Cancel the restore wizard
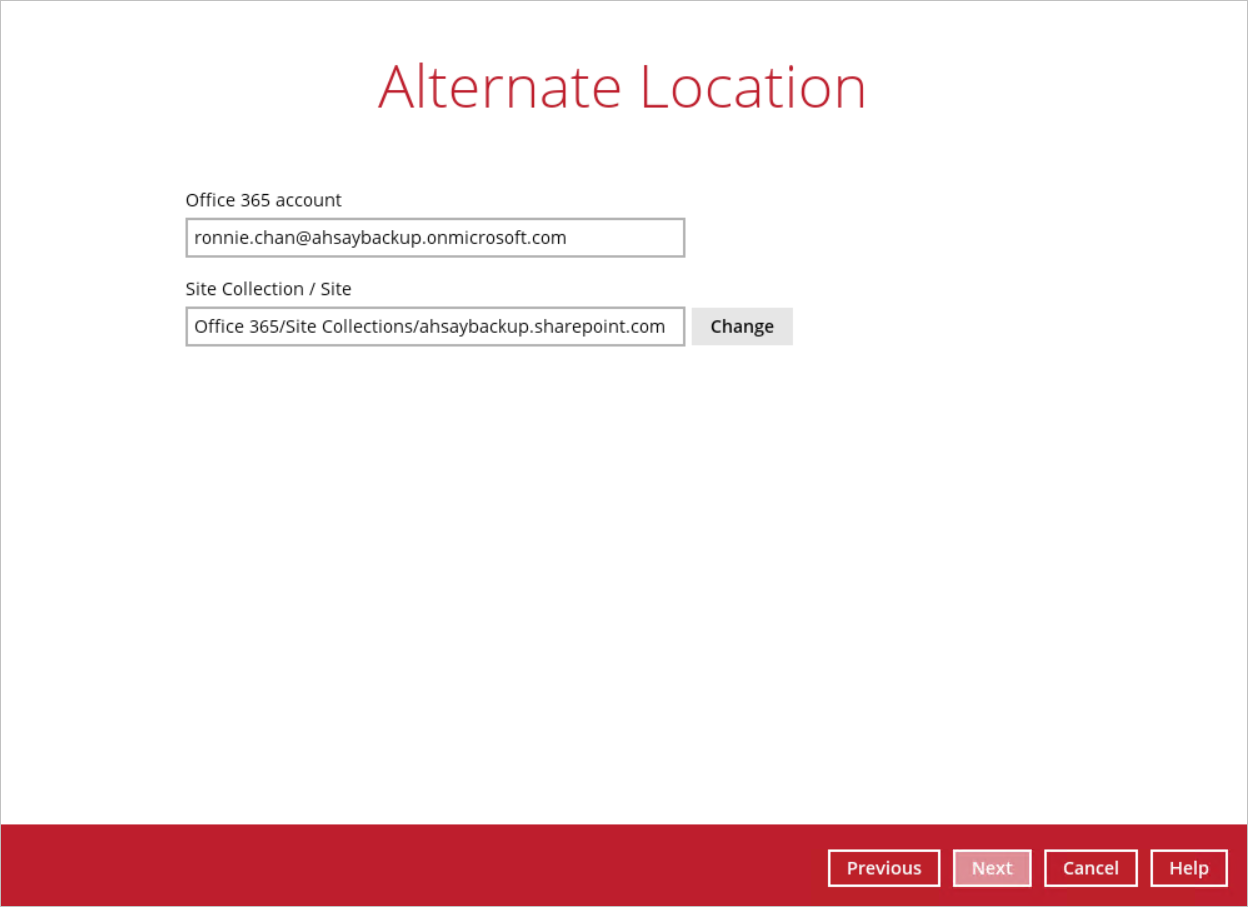1248x907 pixels. pos(1091,868)
